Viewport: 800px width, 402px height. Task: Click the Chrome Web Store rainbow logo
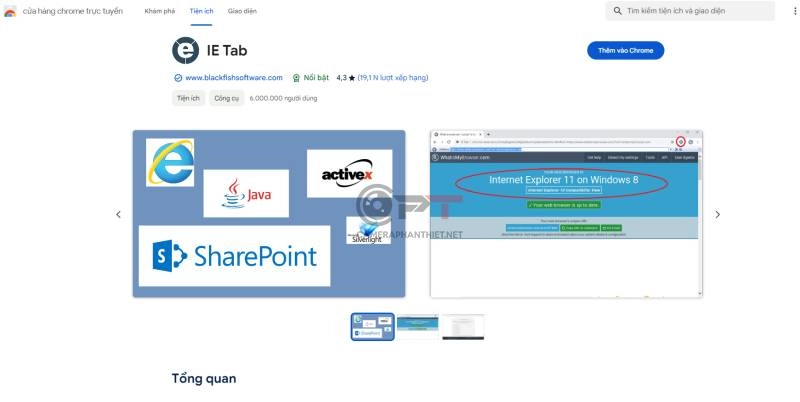(9, 11)
